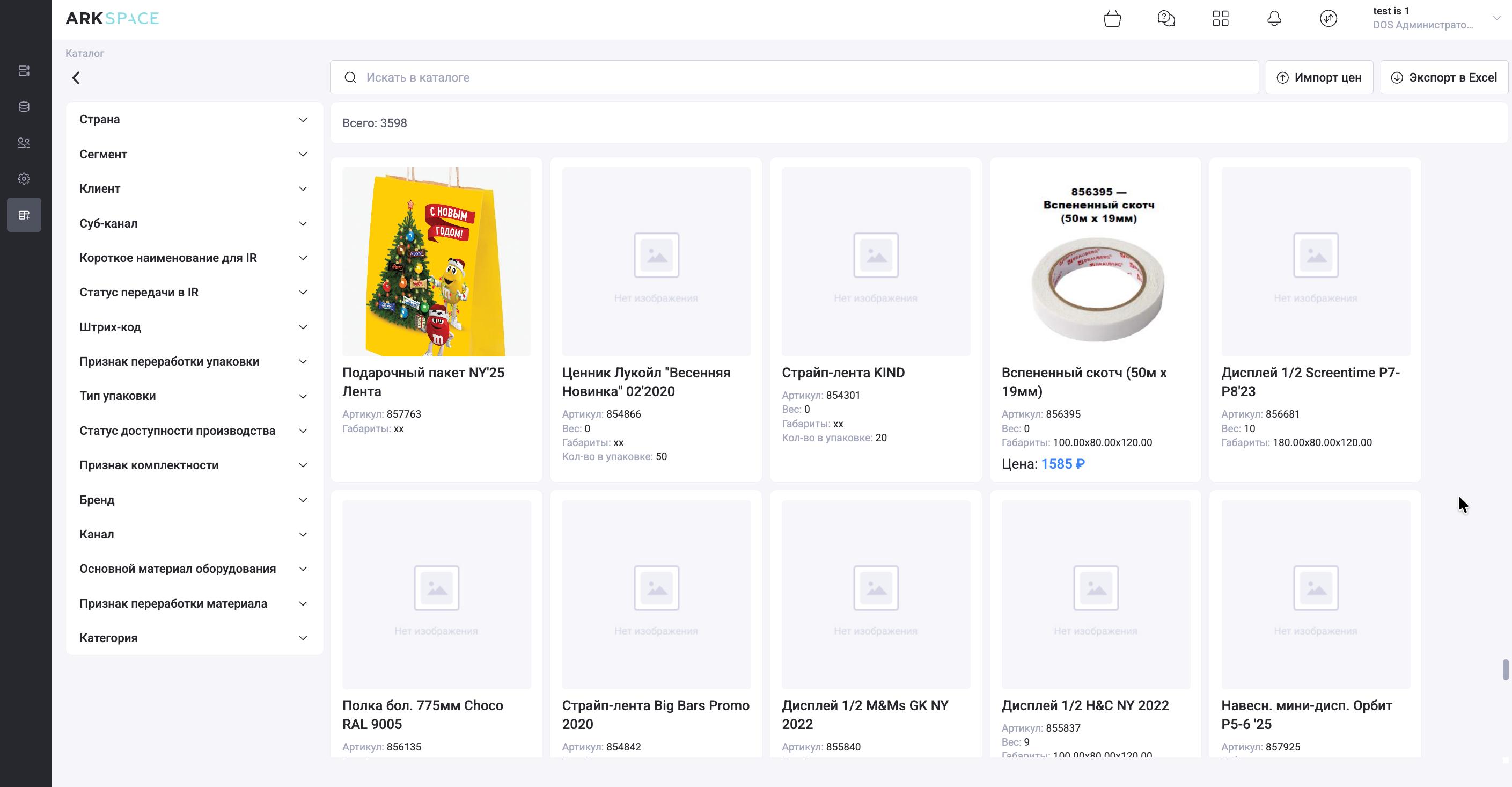Click the Экспорт в Excel button
Screen dimensions: 1512x787
click(x=1444, y=77)
